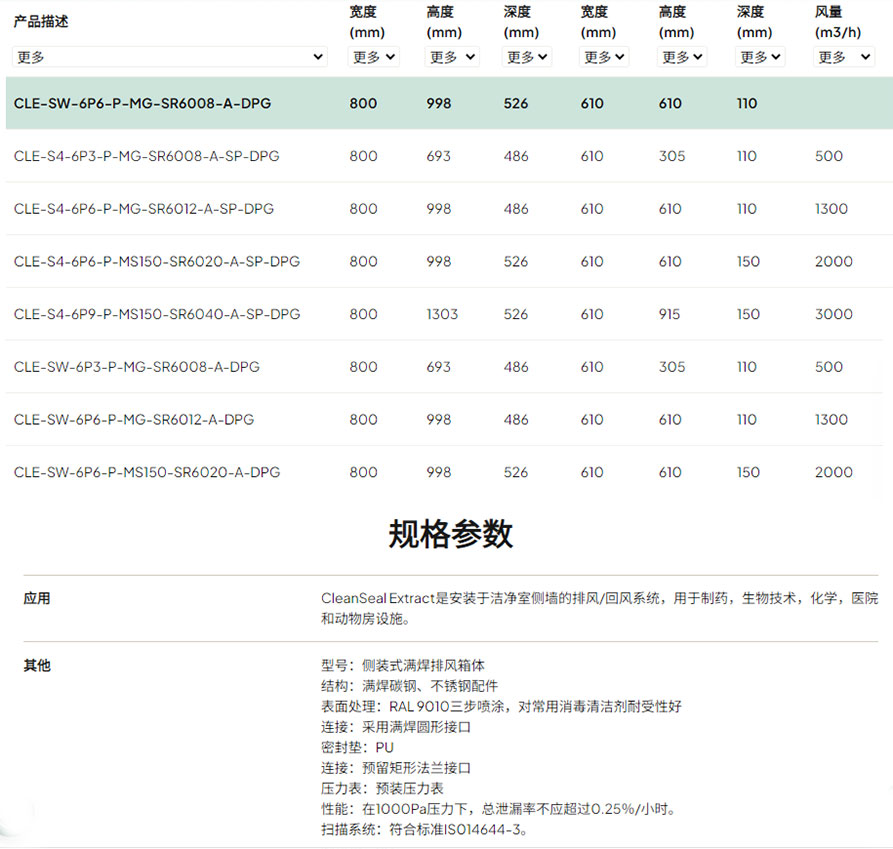Click the 产品描述 column header

41,22
